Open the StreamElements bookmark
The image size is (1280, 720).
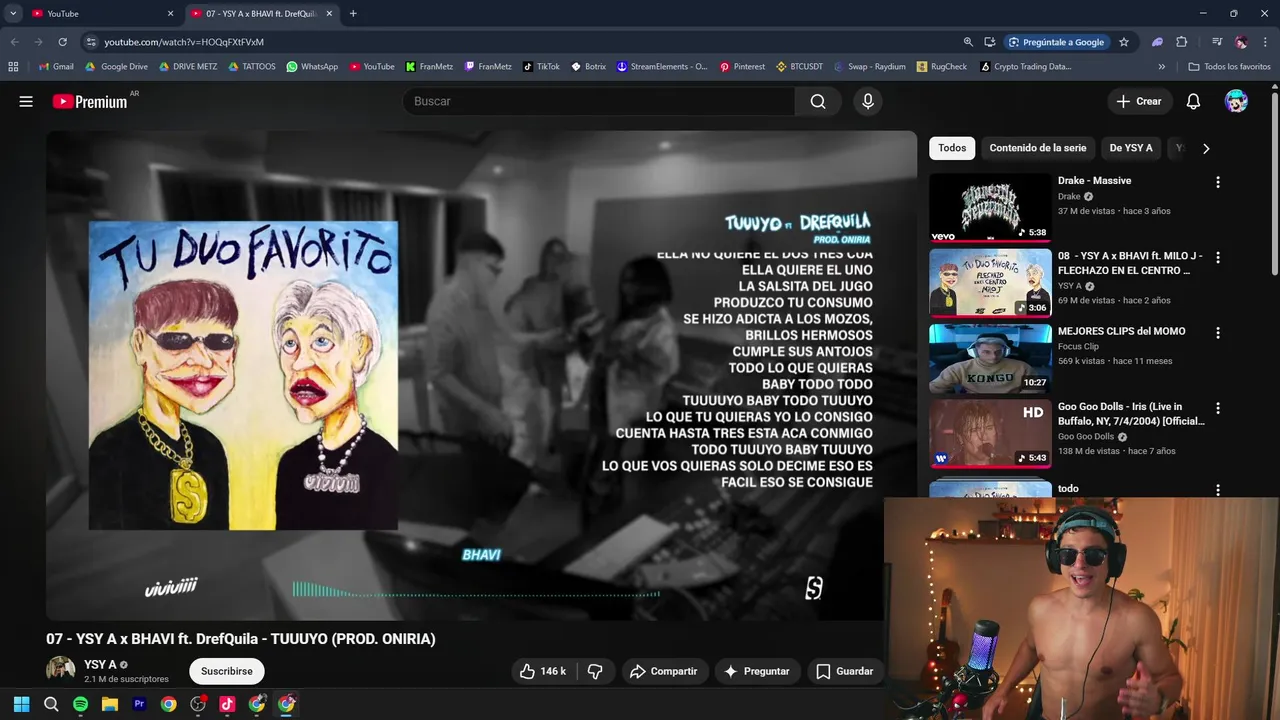point(661,67)
